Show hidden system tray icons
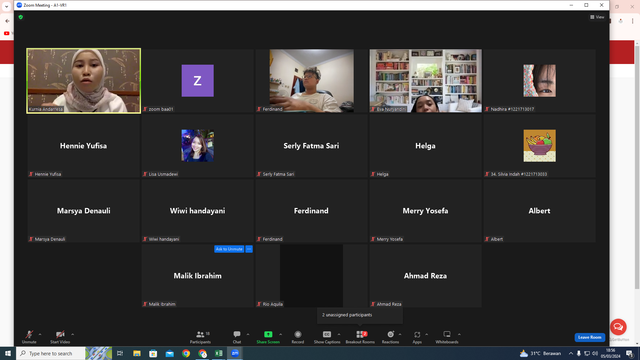 [x=571, y=353]
